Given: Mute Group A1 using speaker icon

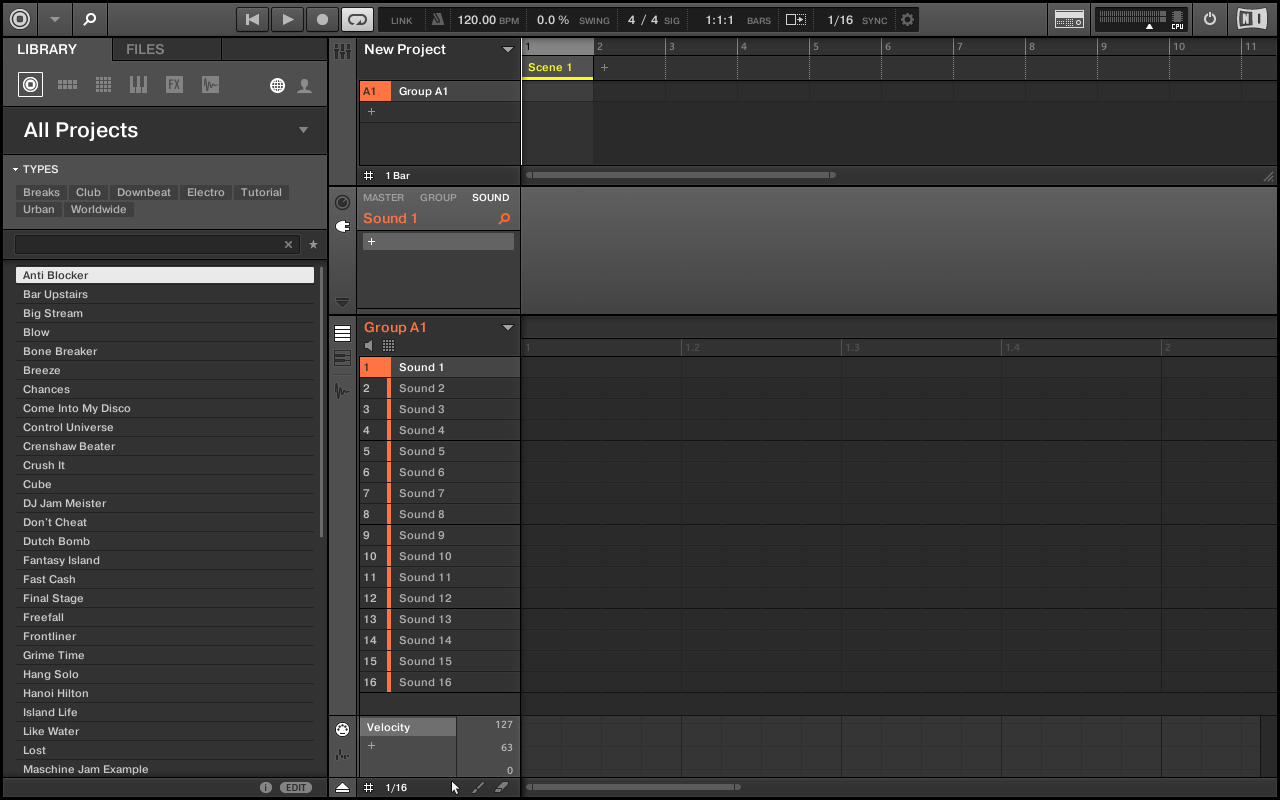Looking at the screenshot, I should click(x=369, y=345).
